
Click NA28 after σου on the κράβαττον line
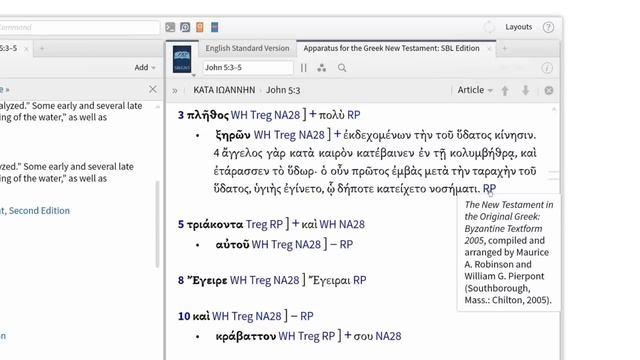click(388, 336)
